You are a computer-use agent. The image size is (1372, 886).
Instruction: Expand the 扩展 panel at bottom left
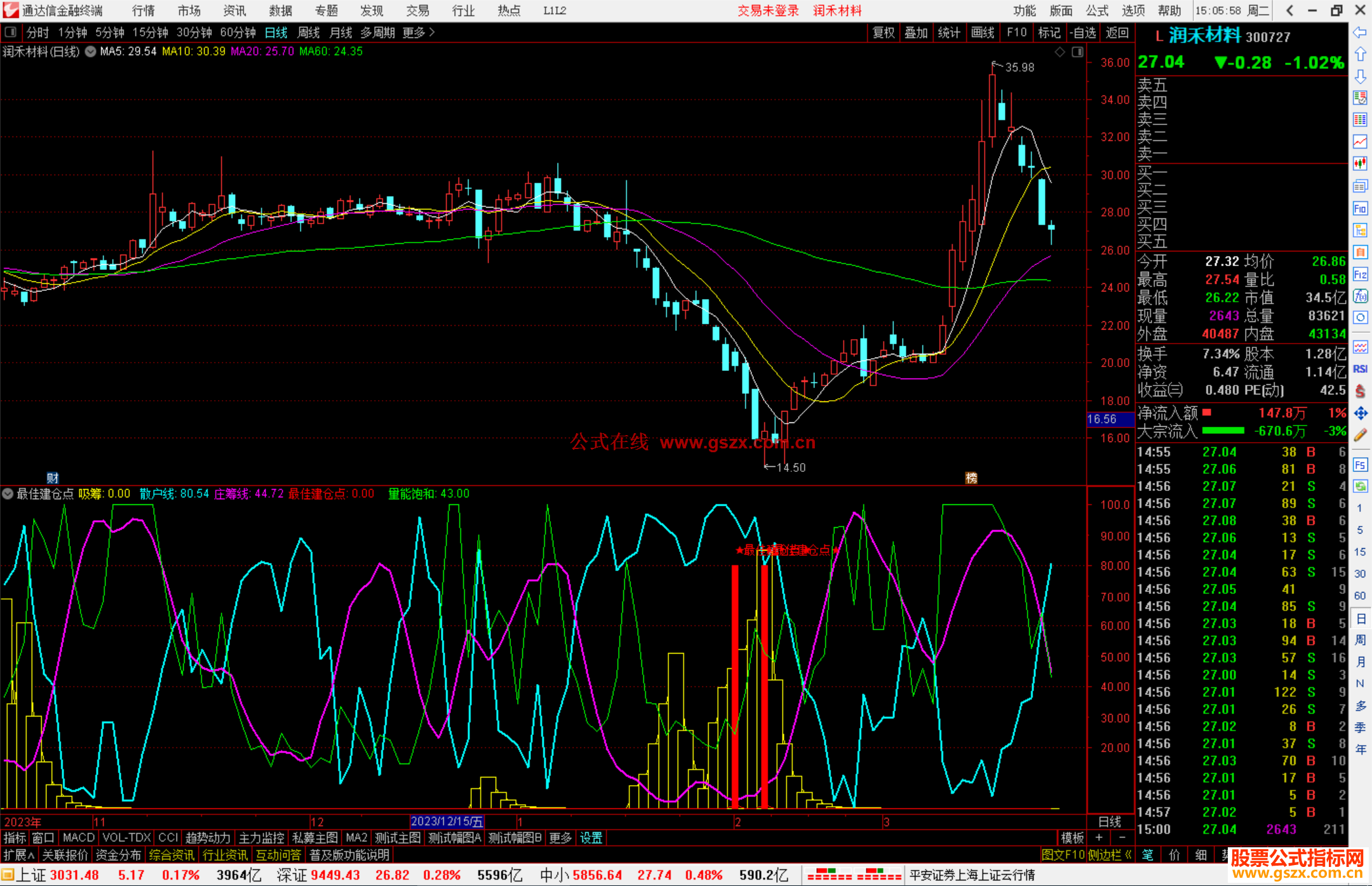click(19, 855)
